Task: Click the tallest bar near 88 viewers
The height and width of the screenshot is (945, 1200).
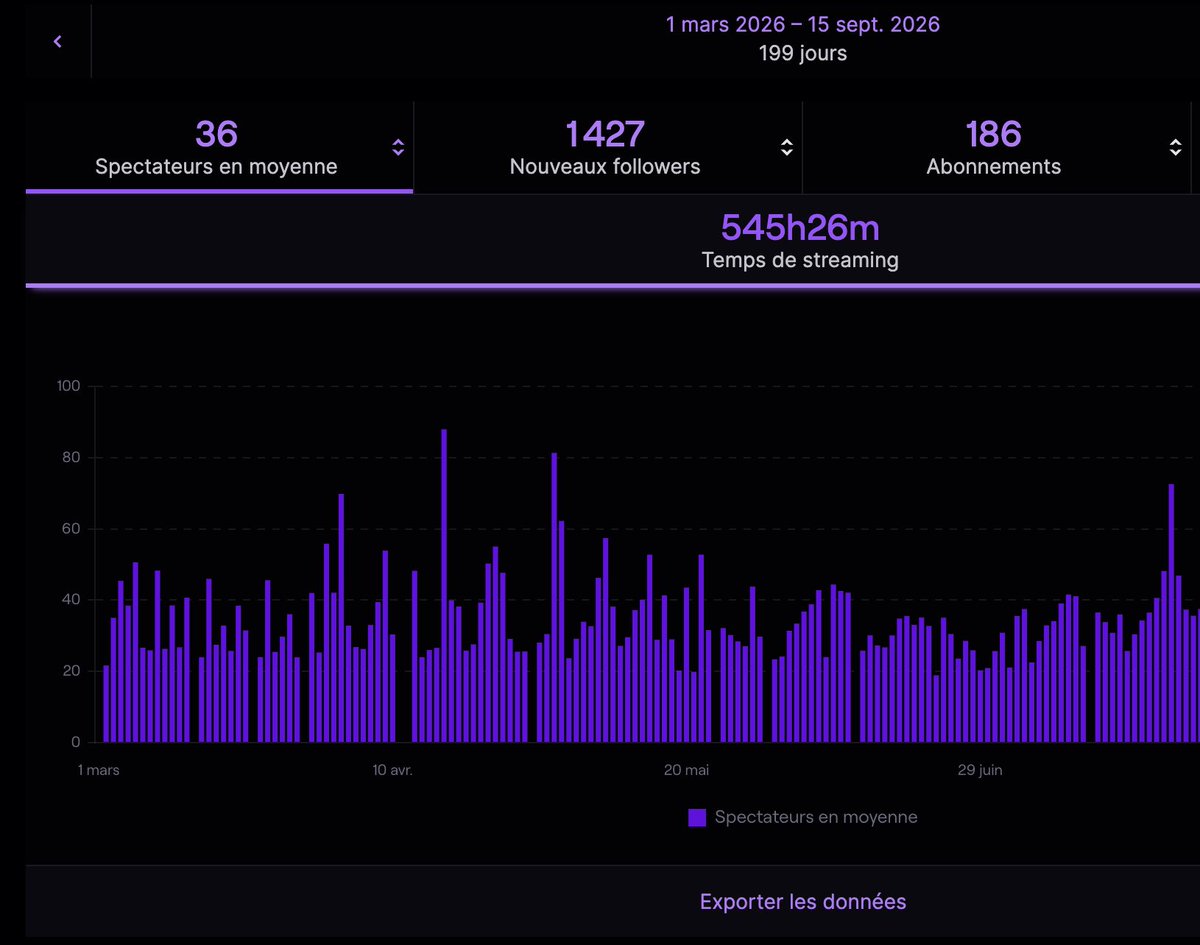Action: coord(444,586)
